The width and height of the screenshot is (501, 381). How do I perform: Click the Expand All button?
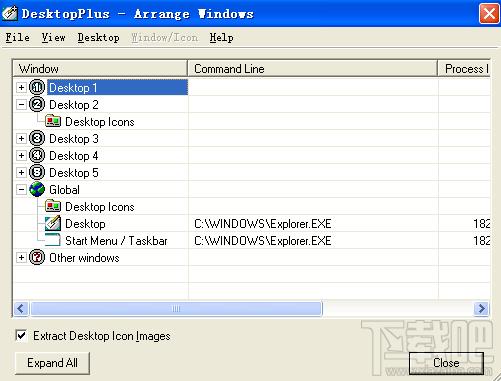[52, 363]
